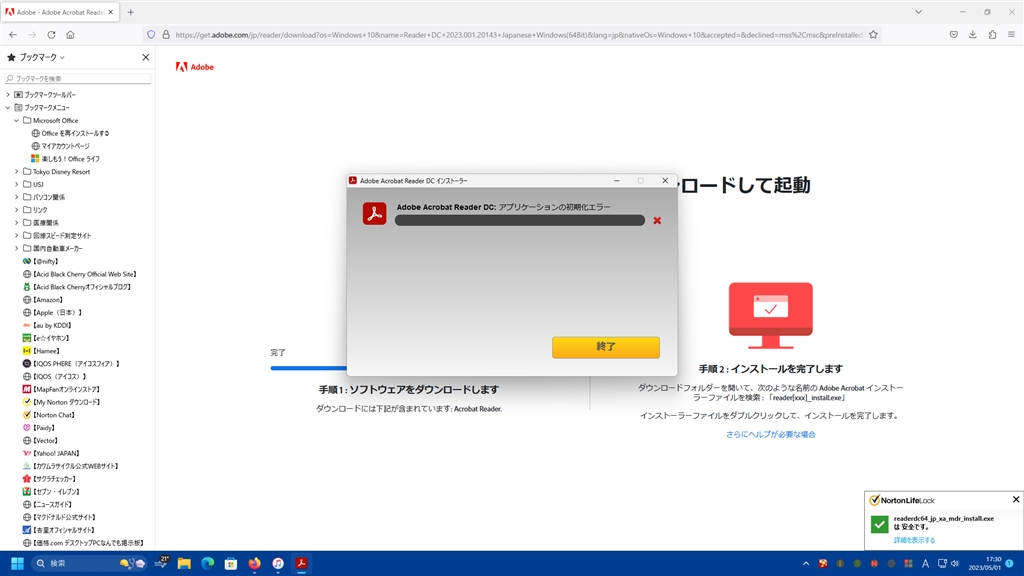Click the IME input mode A indicator
The height and width of the screenshot is (576, 1024).
coord(925,564)
